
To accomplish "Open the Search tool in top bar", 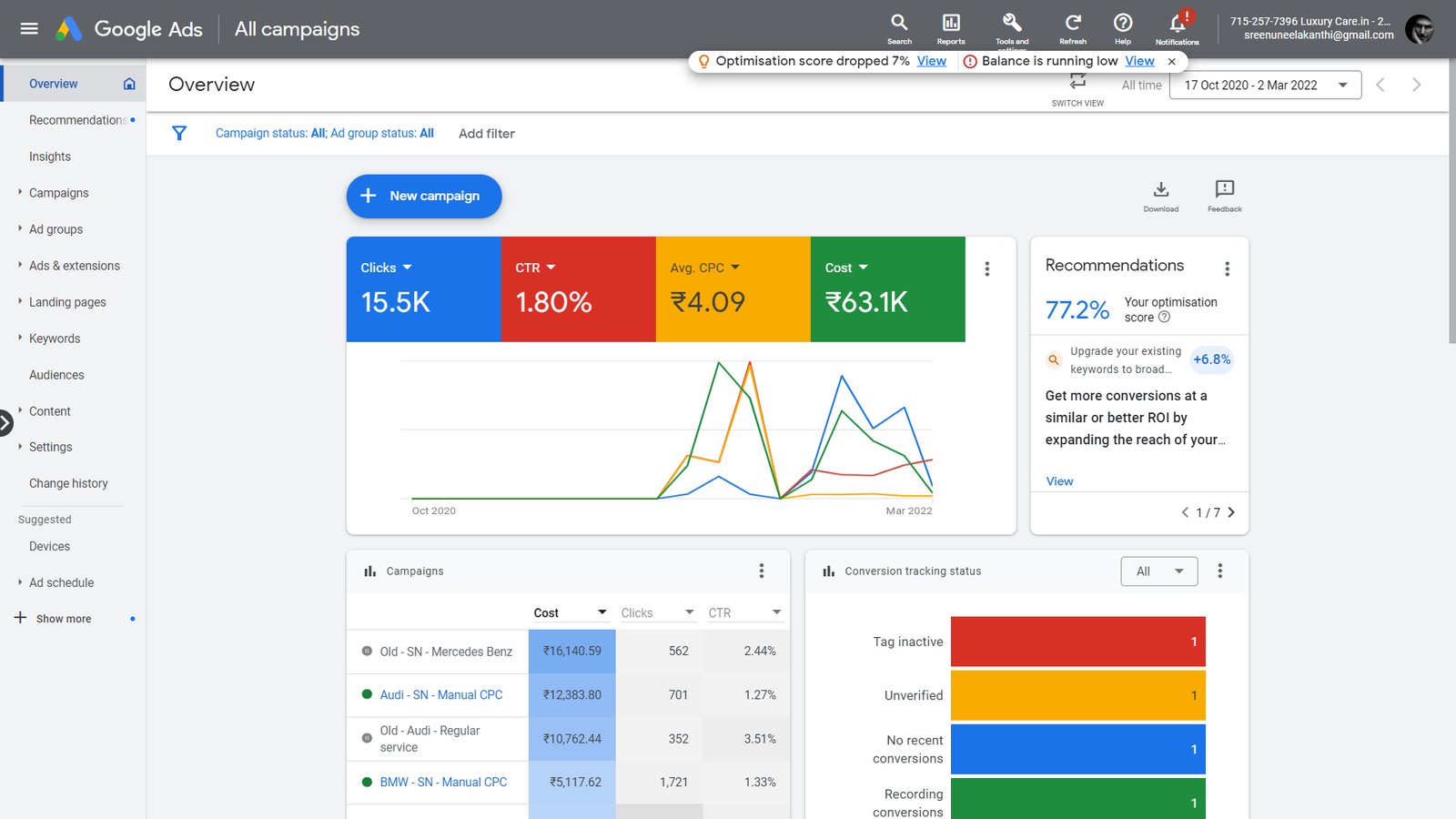I will click(899, 28).
